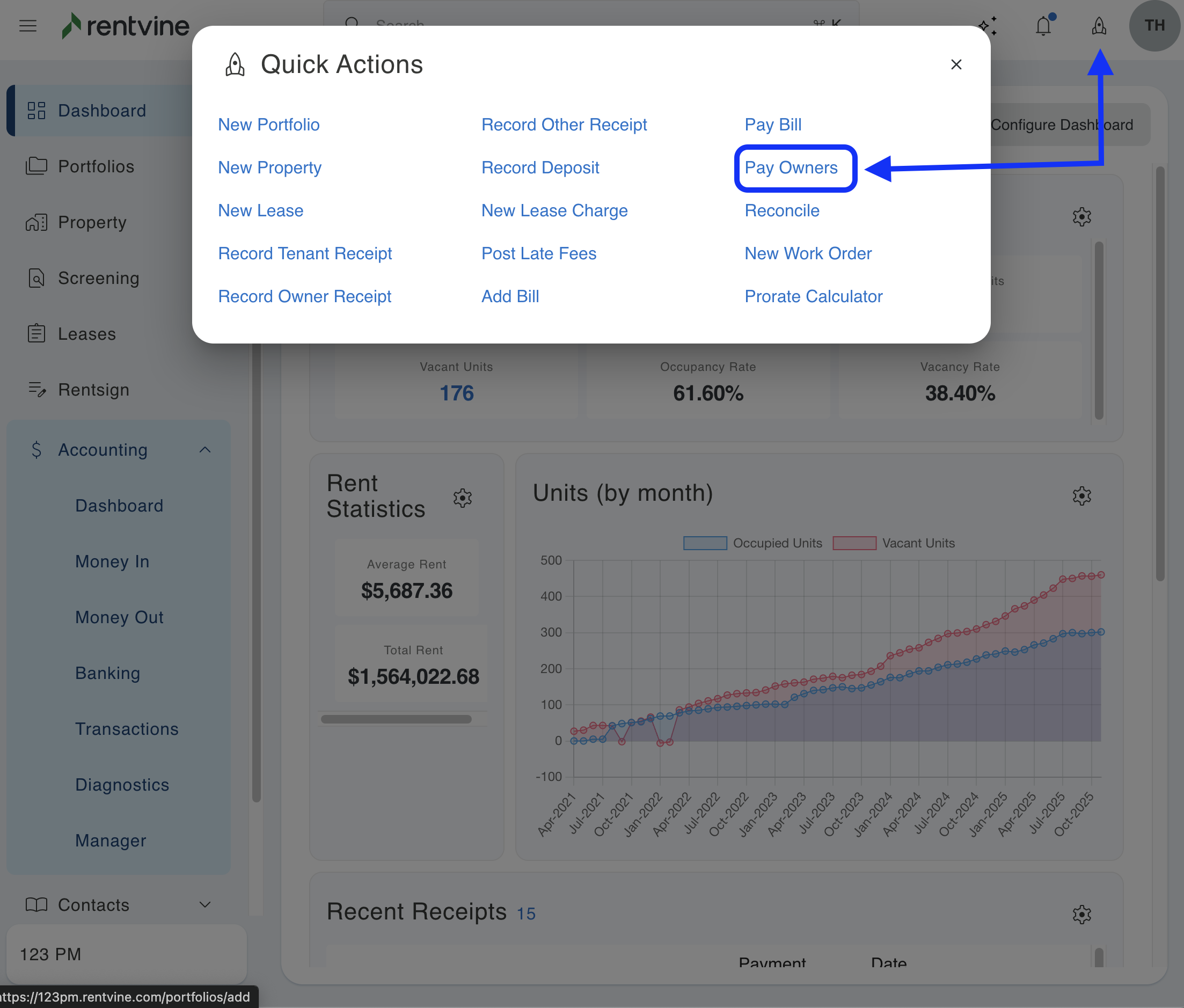
Task: Open the Screening sidebar item
Action: click(x=98, y=278)
